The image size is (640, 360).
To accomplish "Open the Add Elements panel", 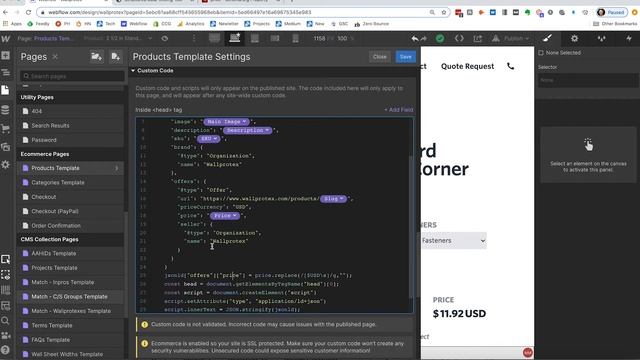I will pos(6,56).
